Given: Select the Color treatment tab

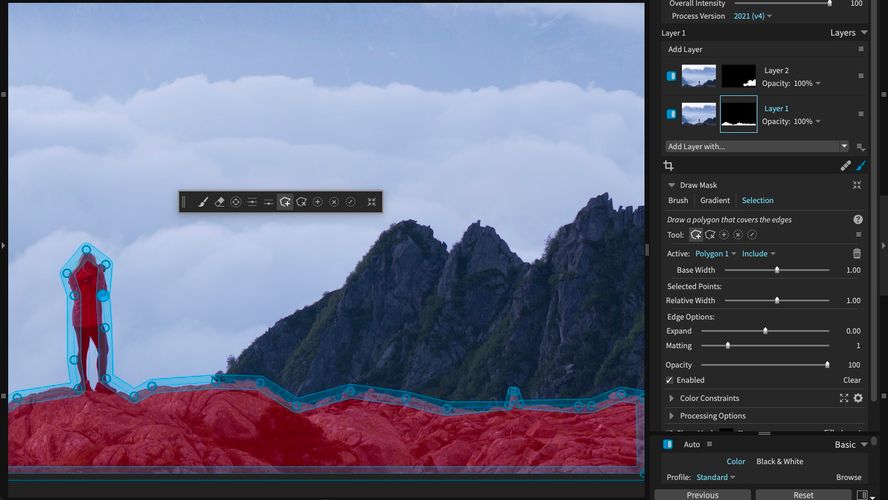Looking at the screenshot, I should pyautogui.click(x=736, y=461).
